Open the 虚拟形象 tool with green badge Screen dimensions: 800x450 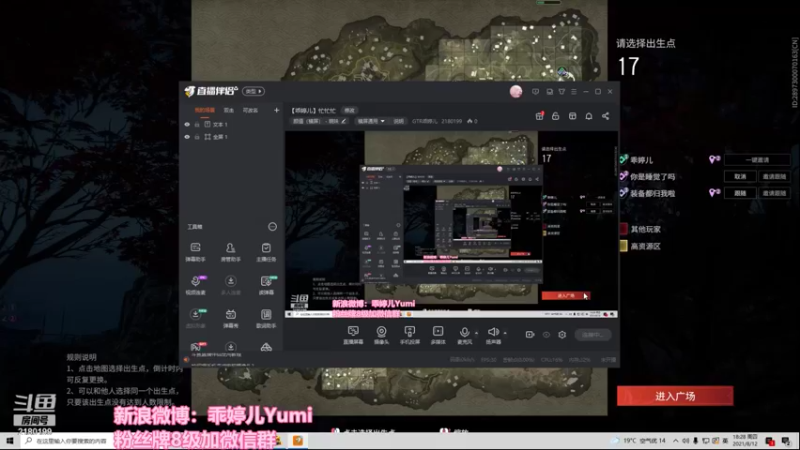pyautogui.click(x=195, y=318)
